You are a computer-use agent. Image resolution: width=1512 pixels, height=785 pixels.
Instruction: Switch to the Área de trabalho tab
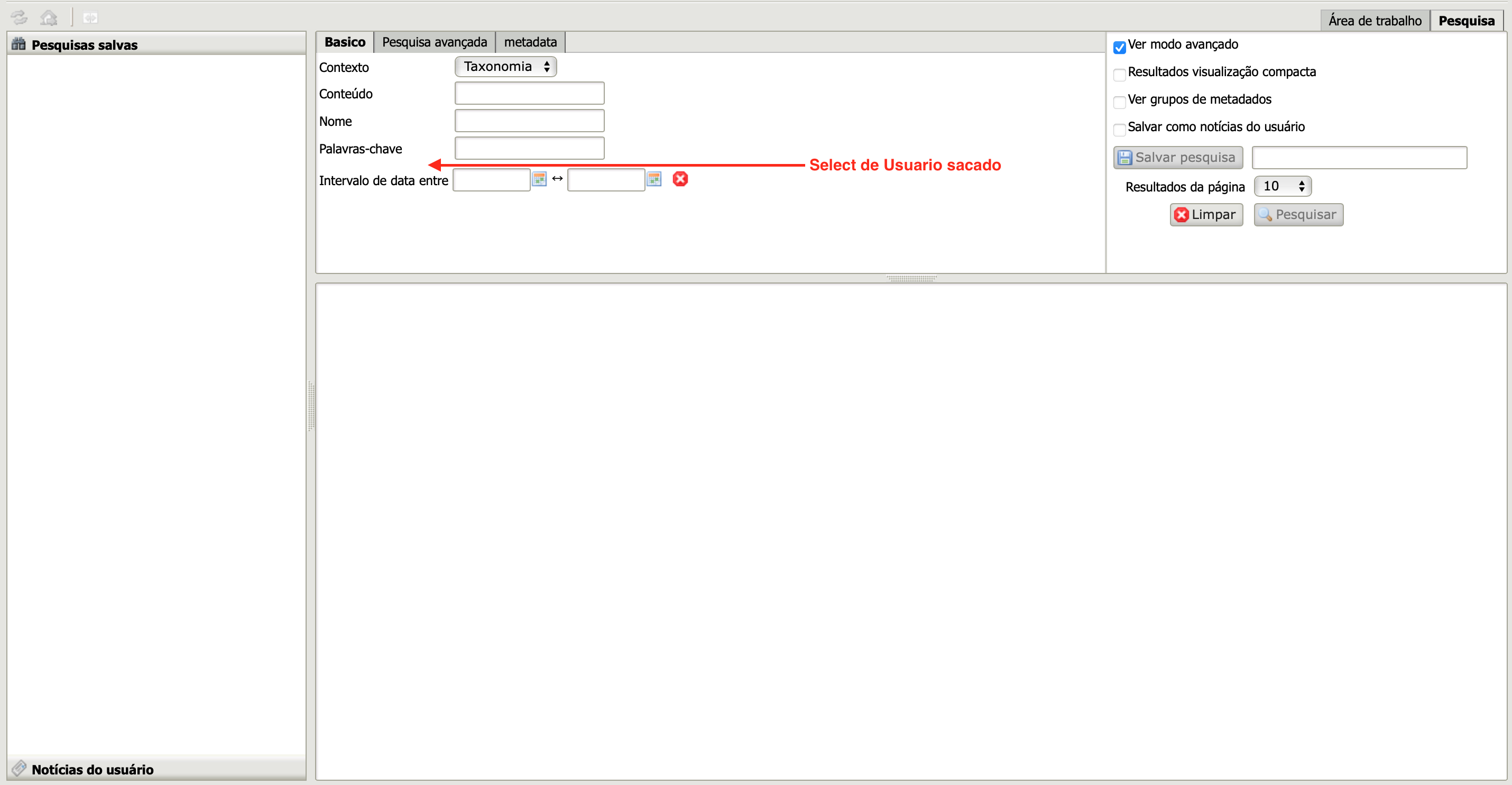click(x=1374, y=21)
